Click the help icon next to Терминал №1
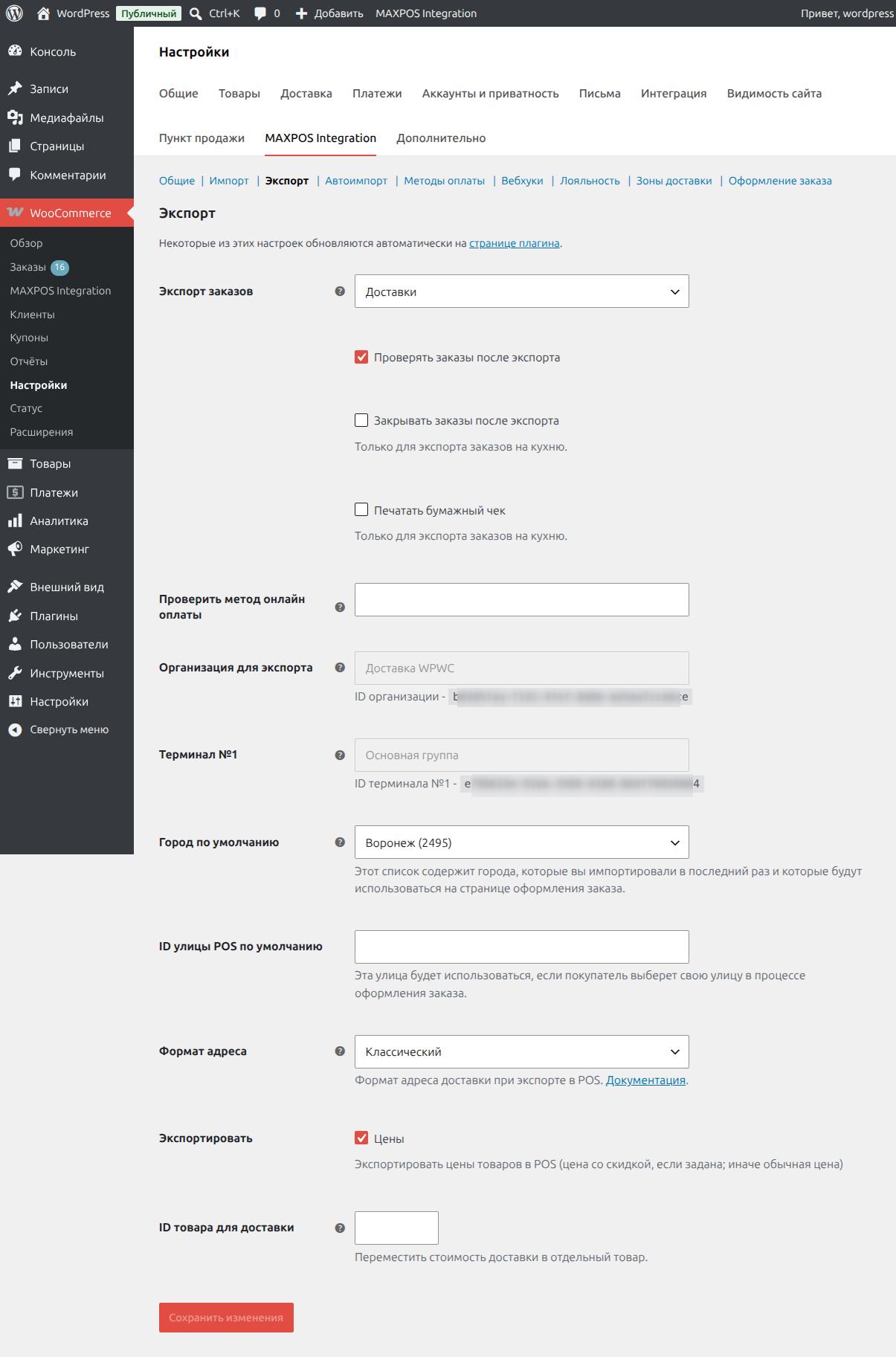This screenshot has width=896, height=1357. 340,755
